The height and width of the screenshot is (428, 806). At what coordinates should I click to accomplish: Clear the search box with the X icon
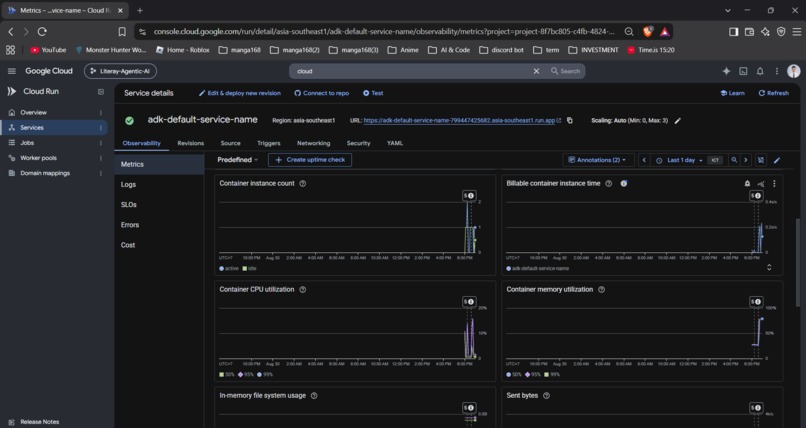pos(536,71)
